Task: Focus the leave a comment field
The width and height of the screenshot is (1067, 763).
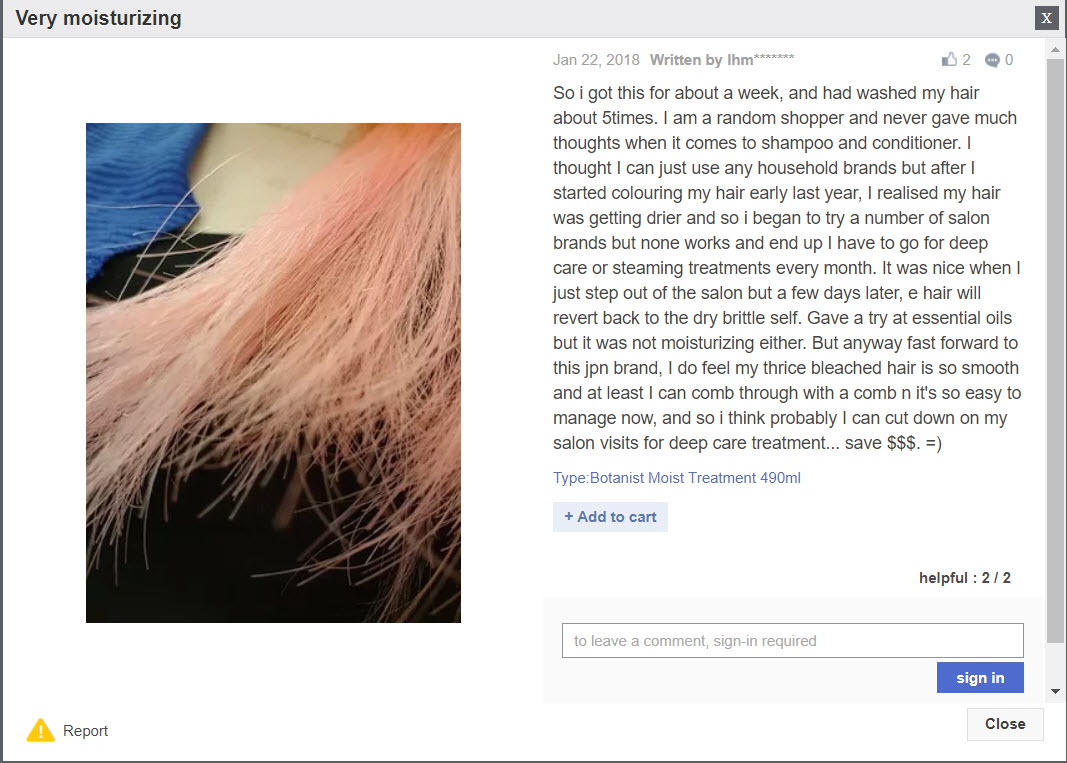Action: coord(793,640)
